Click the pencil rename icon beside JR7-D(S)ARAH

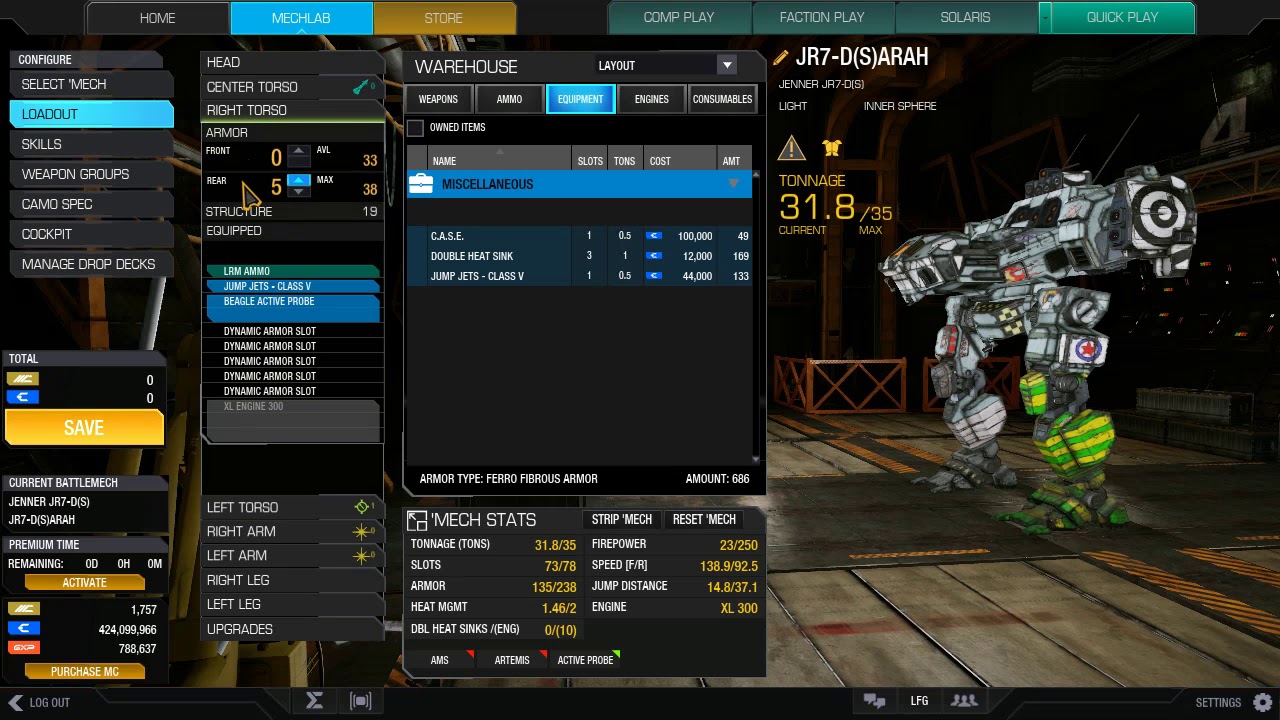(x=780, y=58)
